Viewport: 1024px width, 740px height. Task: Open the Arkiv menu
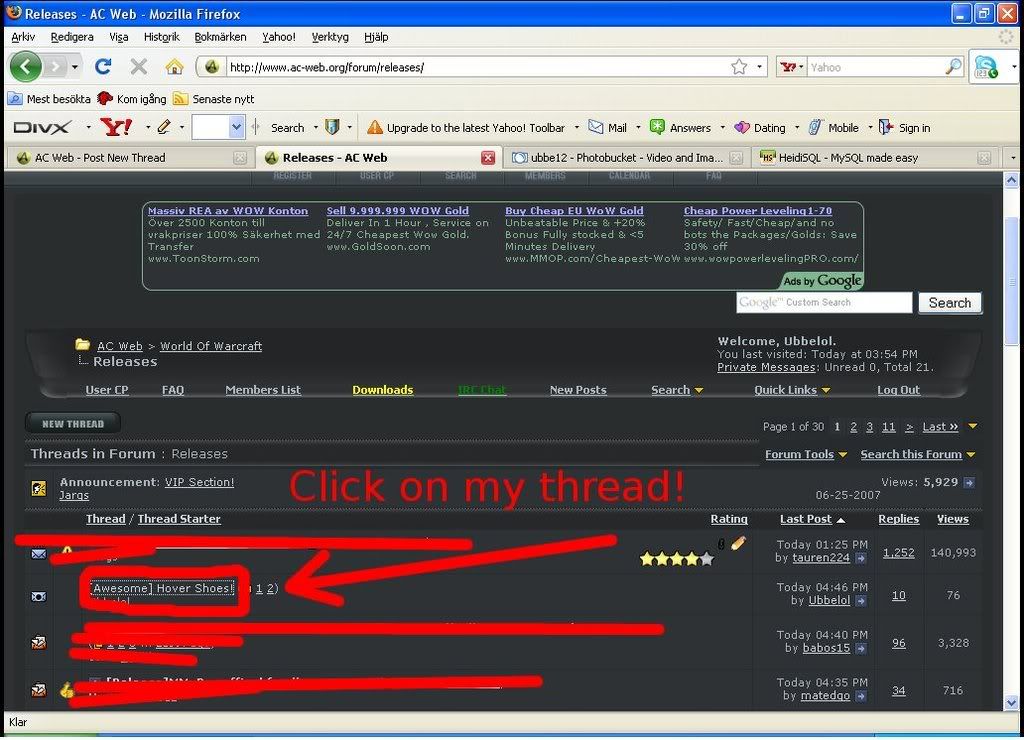click(x=23, y=37)
